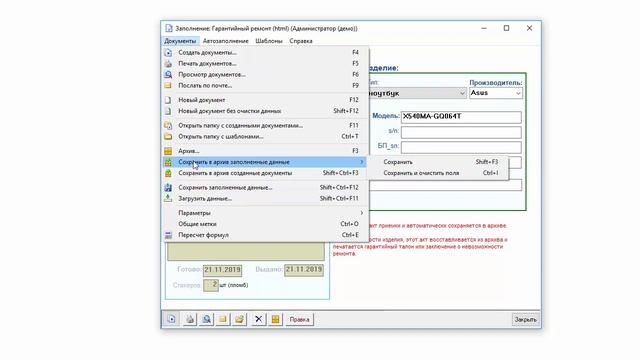Screen dimensions: 640x360
Task: Choose Открыть папку с шаблонами
Action: [265, 136]
